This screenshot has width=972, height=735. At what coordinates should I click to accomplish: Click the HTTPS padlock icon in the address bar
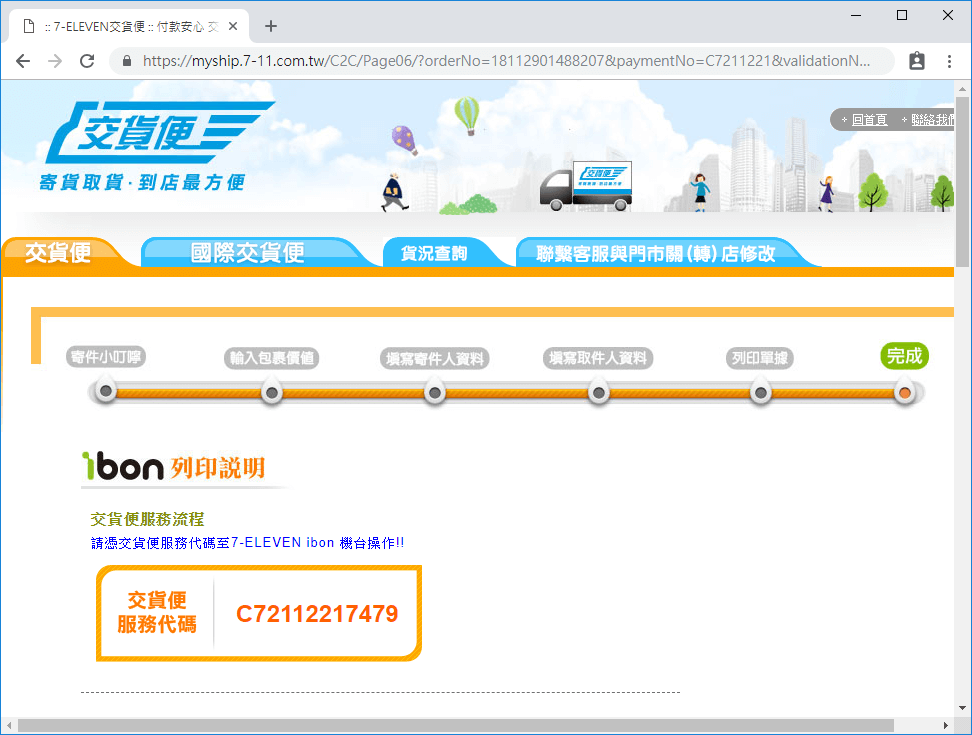pyautogui.click(x=126, y=60)
